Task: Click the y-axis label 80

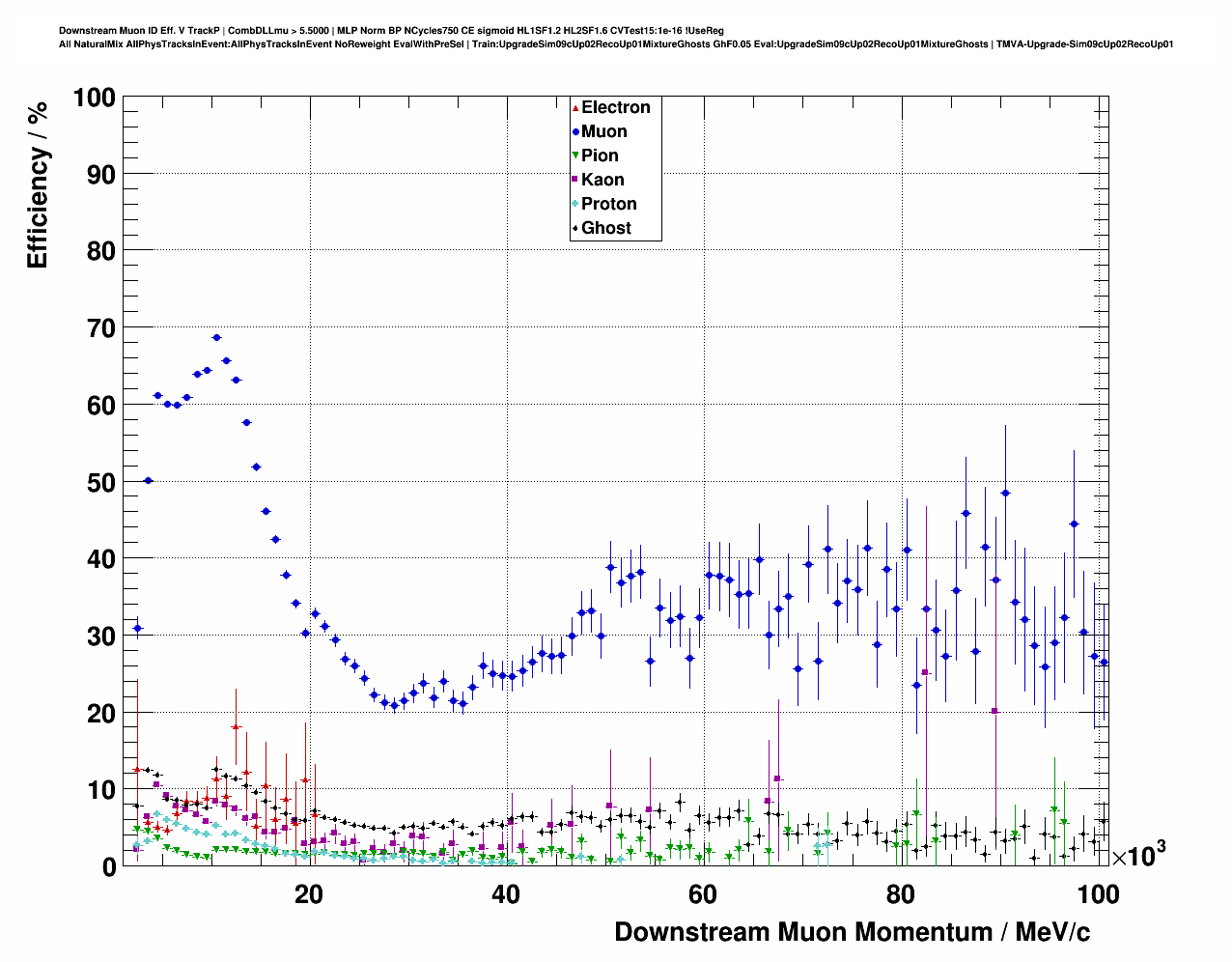Action: coord(101,251)
